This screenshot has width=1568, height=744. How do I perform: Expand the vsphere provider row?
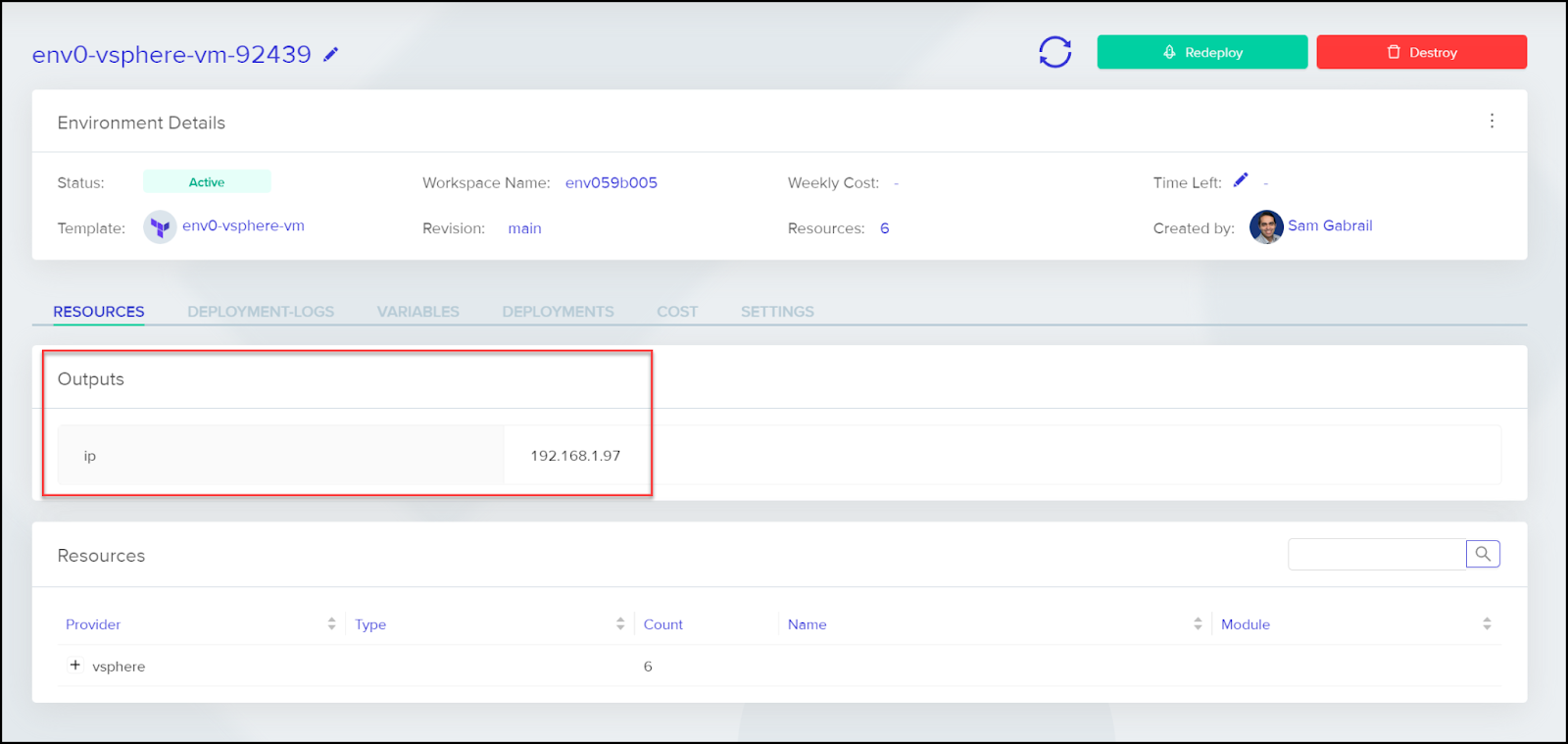pyautogui.click(x=74, y=665)
